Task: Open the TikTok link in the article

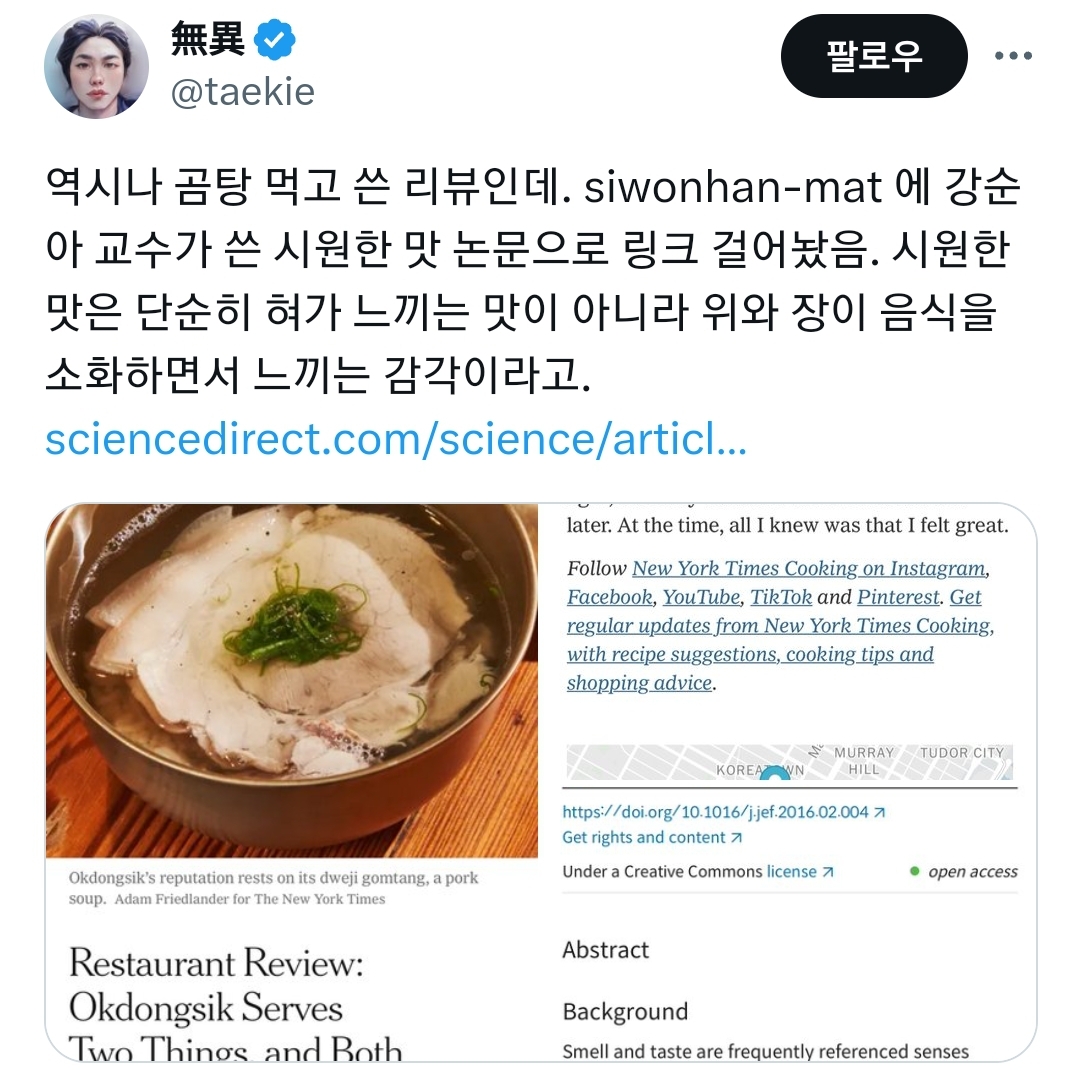Action: click(781, 597)
